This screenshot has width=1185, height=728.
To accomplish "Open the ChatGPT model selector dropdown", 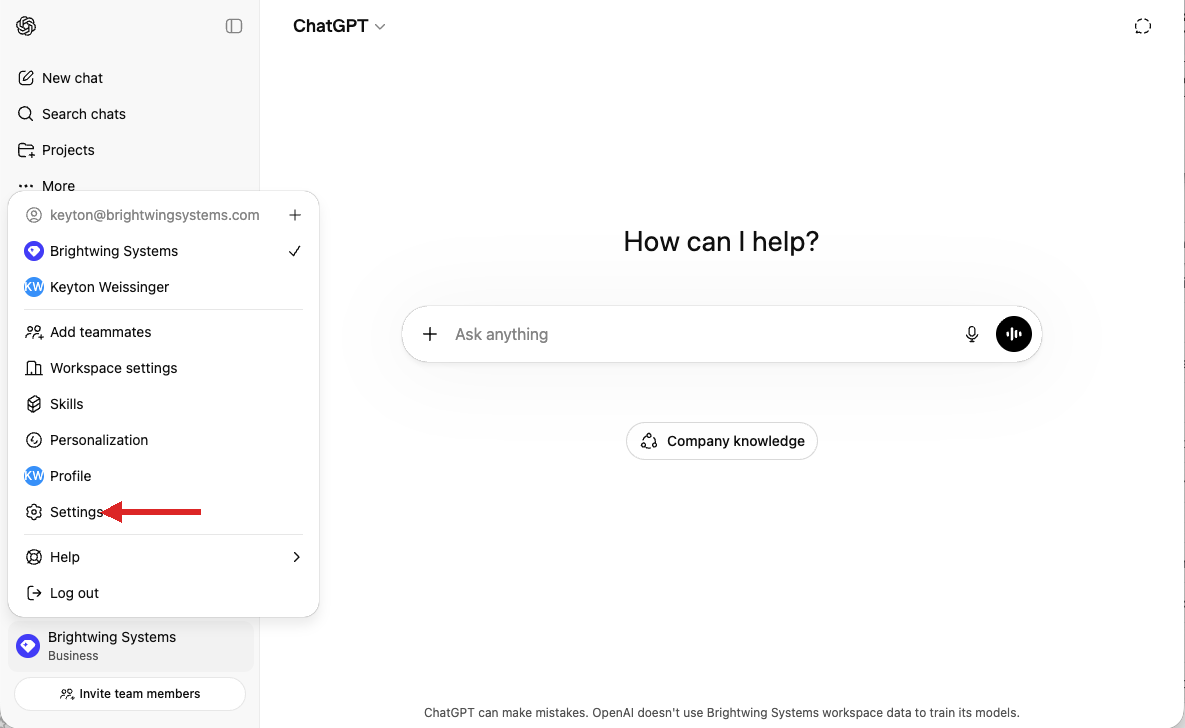I will click(339, 26).
